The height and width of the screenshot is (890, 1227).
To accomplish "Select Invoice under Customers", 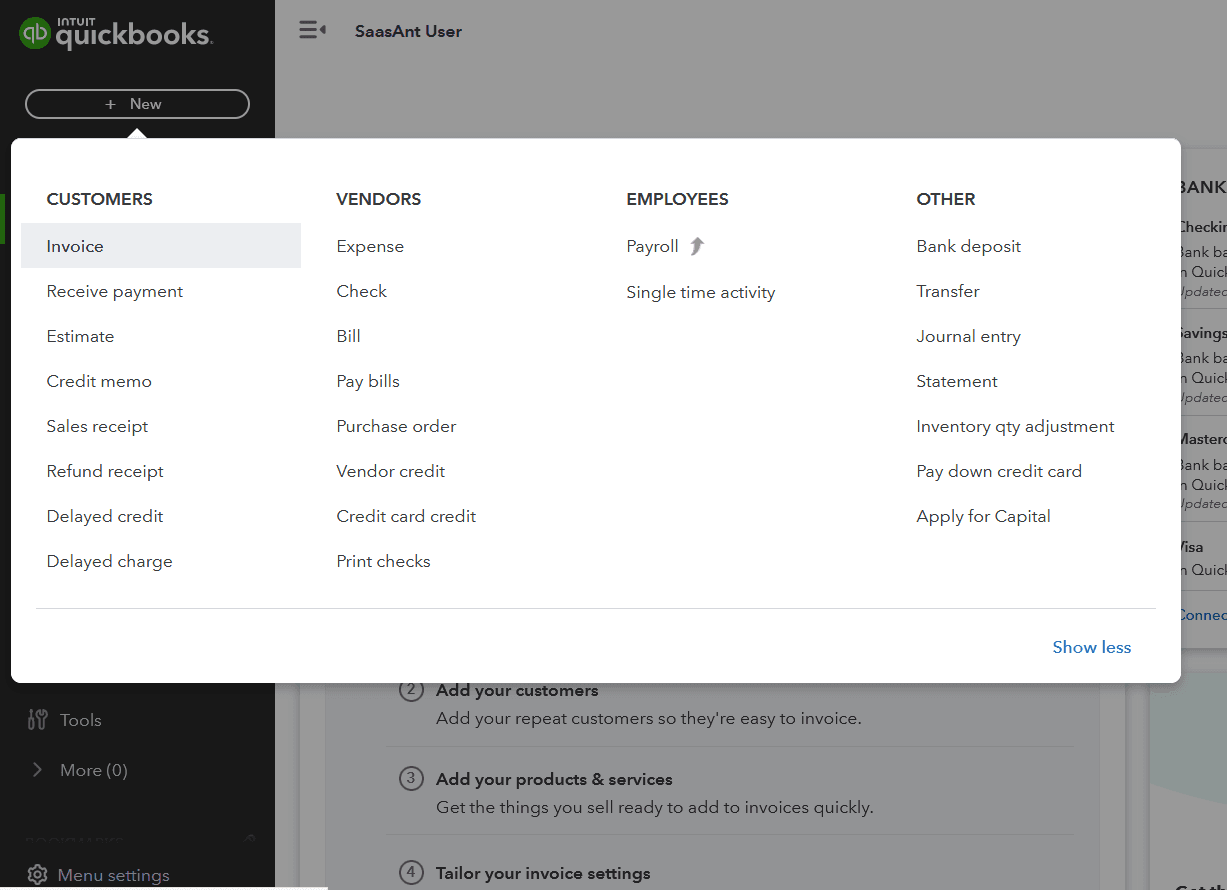I will 75,246.
